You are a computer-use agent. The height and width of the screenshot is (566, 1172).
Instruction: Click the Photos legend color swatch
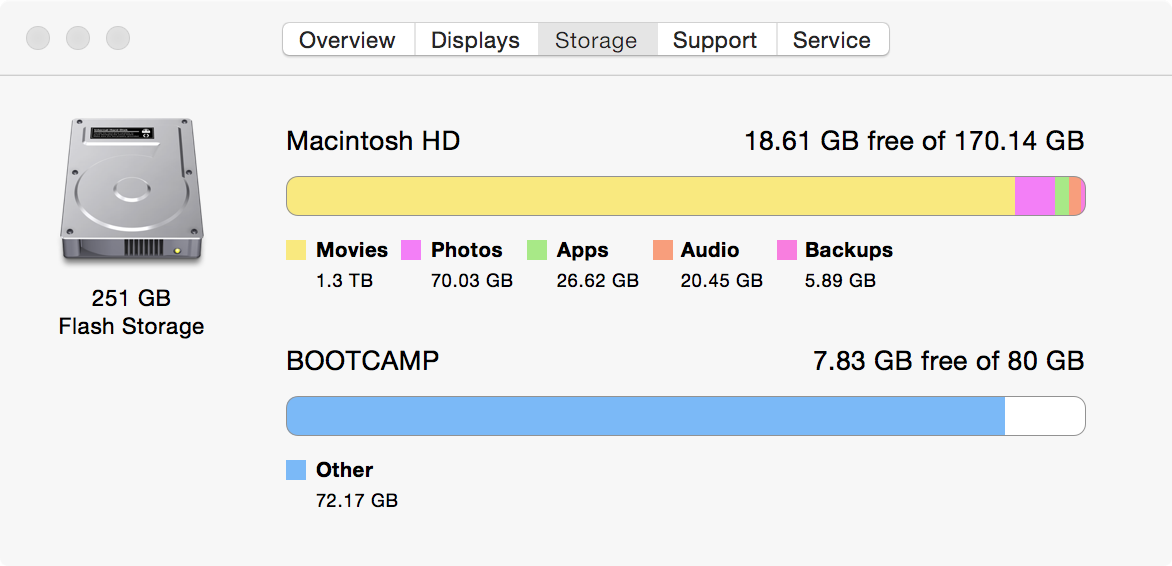pyautogui.click(x=411, y=250)
